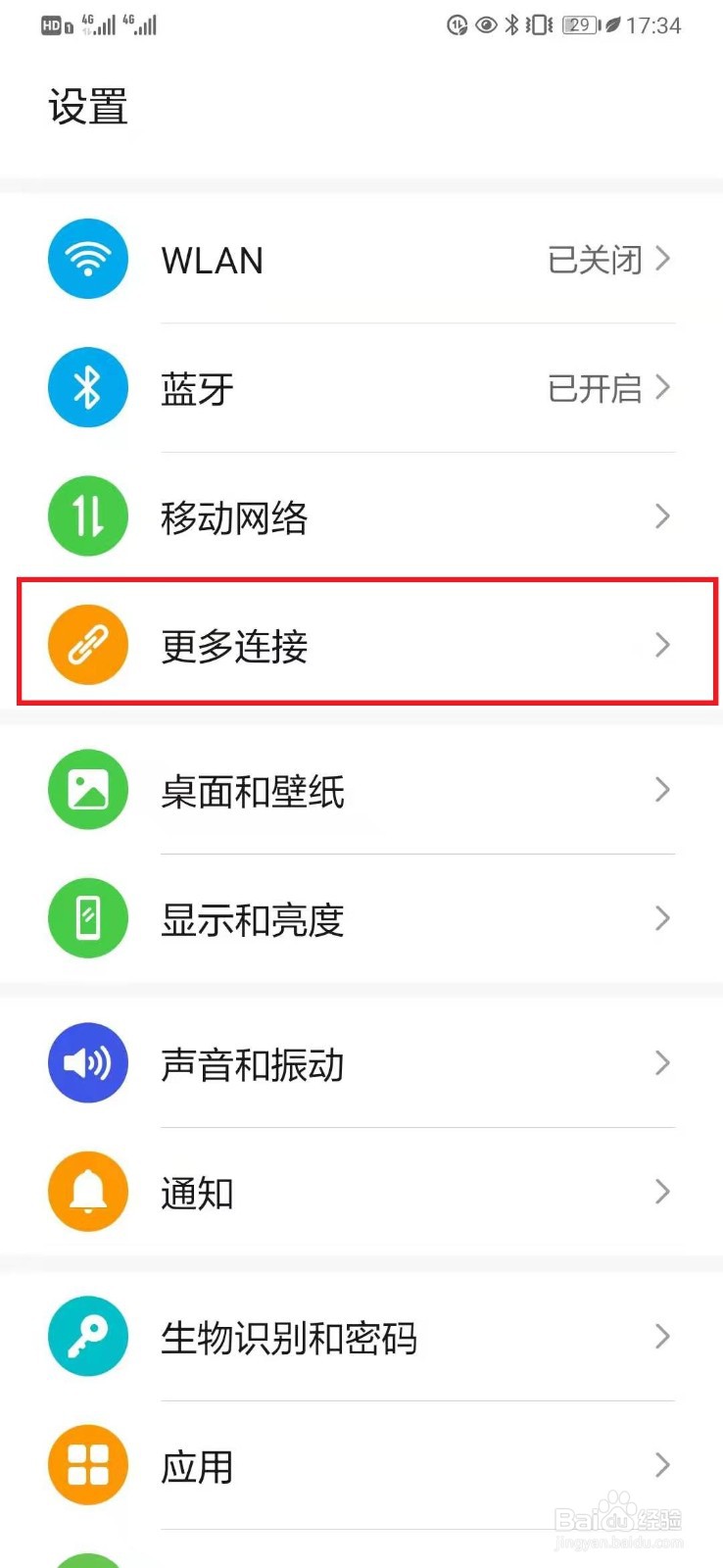The image size is (723, 1568).
Task: Tap the 声音和振动 speaker icon
Action: [x=88, y=1063]
